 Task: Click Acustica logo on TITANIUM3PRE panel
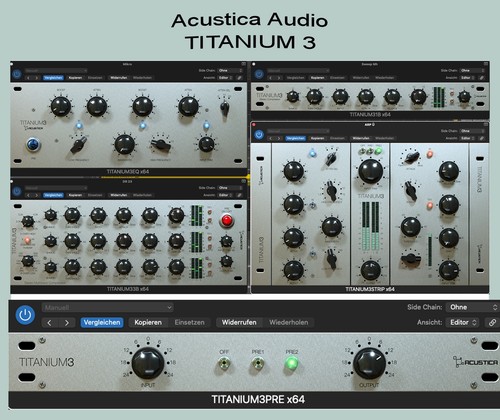[x=476, y=362]
